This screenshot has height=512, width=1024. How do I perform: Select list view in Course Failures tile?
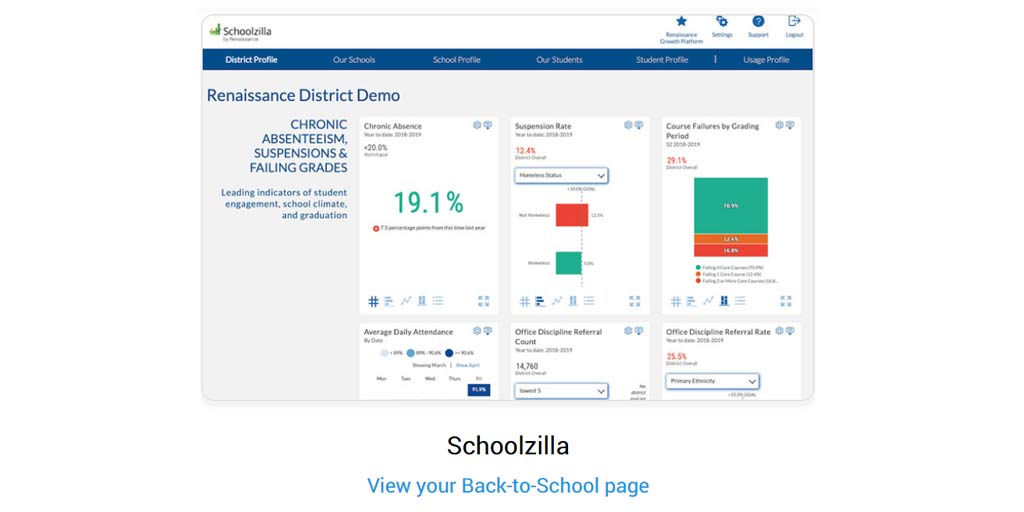coord(740,301)
